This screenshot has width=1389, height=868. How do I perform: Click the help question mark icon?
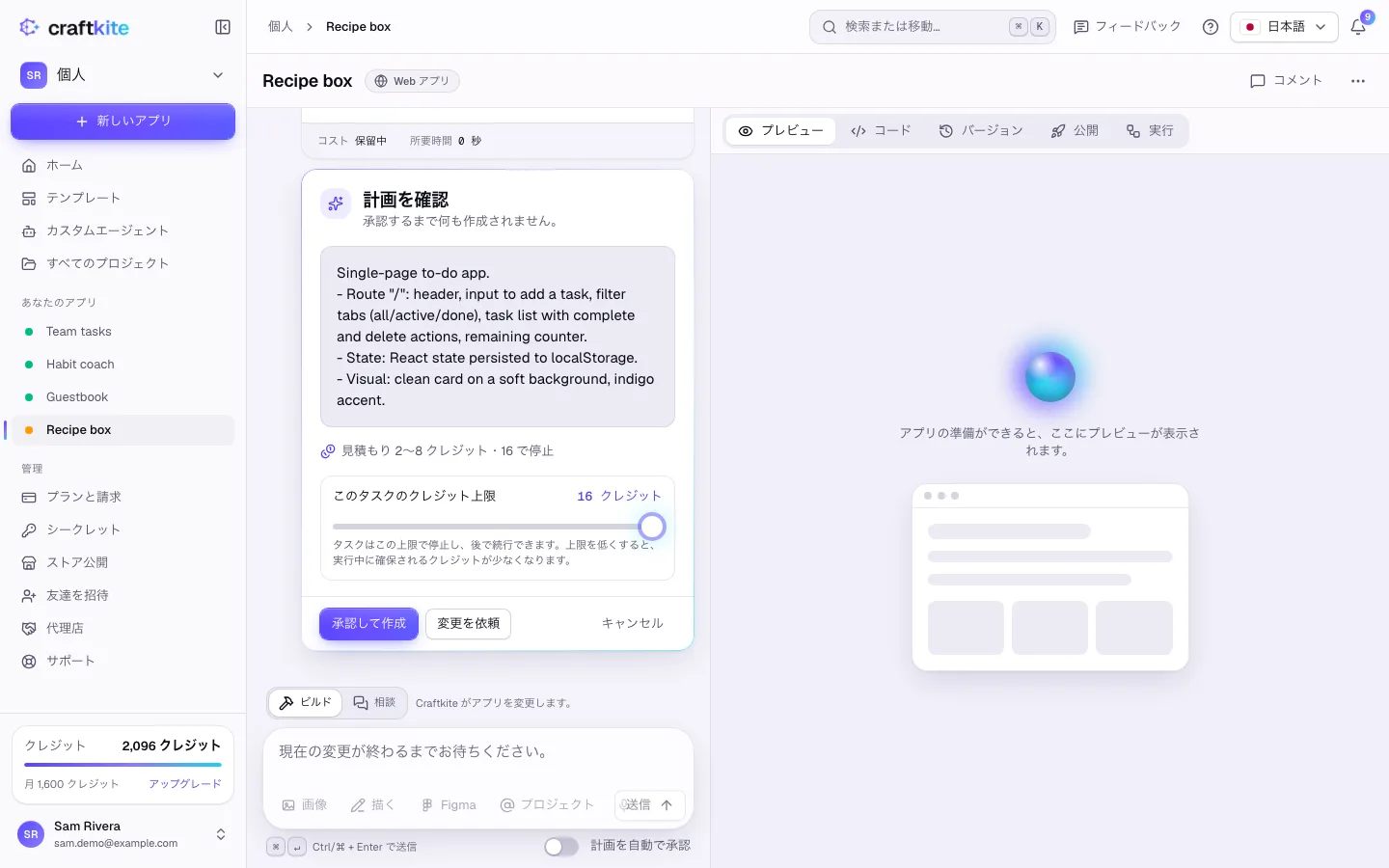coord(1211,27)
